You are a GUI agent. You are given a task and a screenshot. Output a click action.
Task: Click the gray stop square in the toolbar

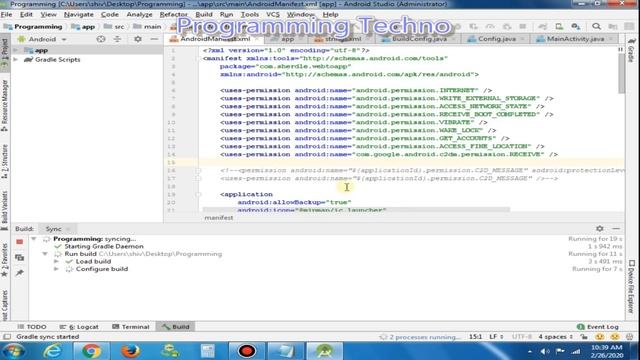tap(522, 27)
